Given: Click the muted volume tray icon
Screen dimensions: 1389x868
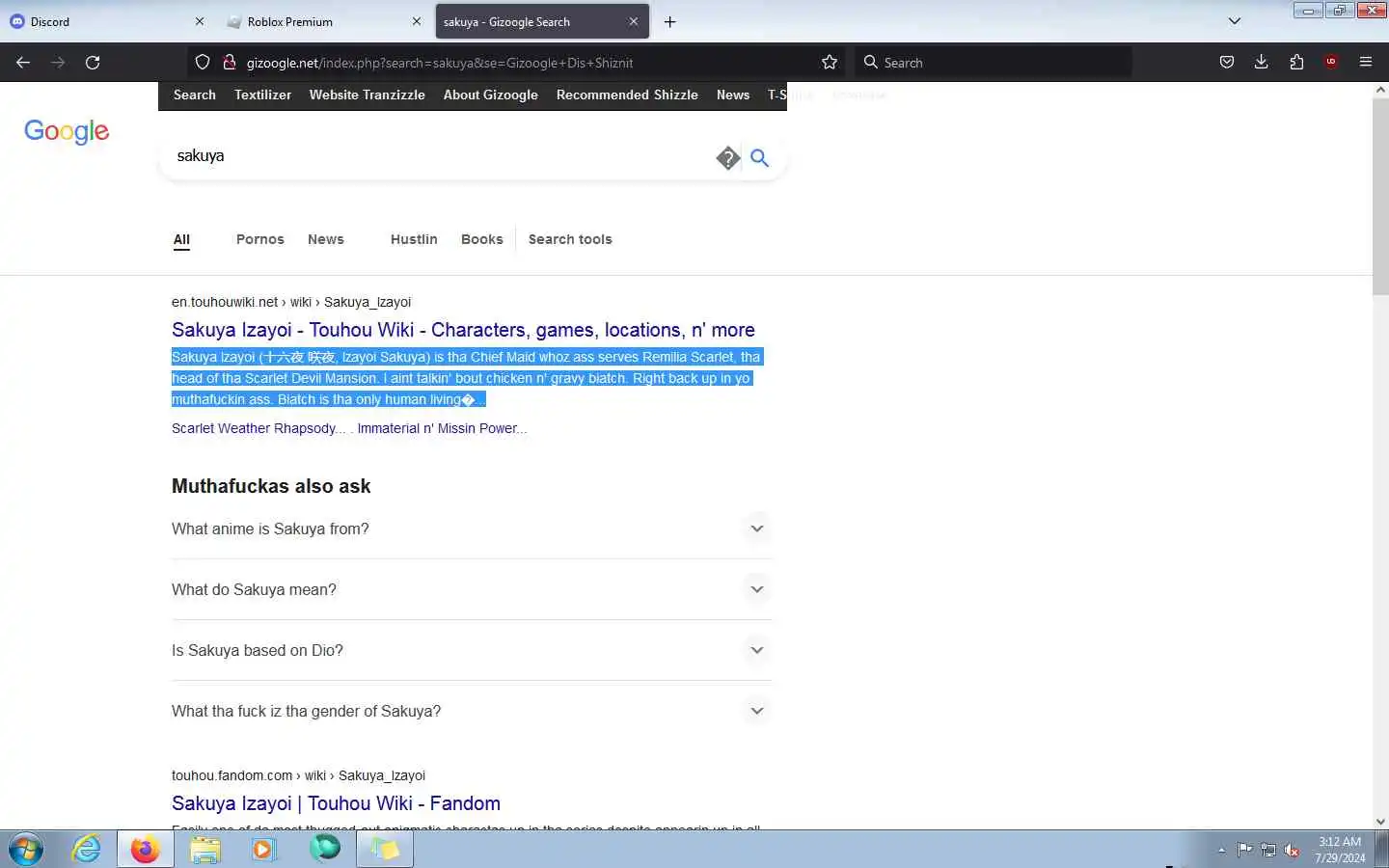Looking at the screenshot, I should pyautogui.click(x=1292, y=851).
